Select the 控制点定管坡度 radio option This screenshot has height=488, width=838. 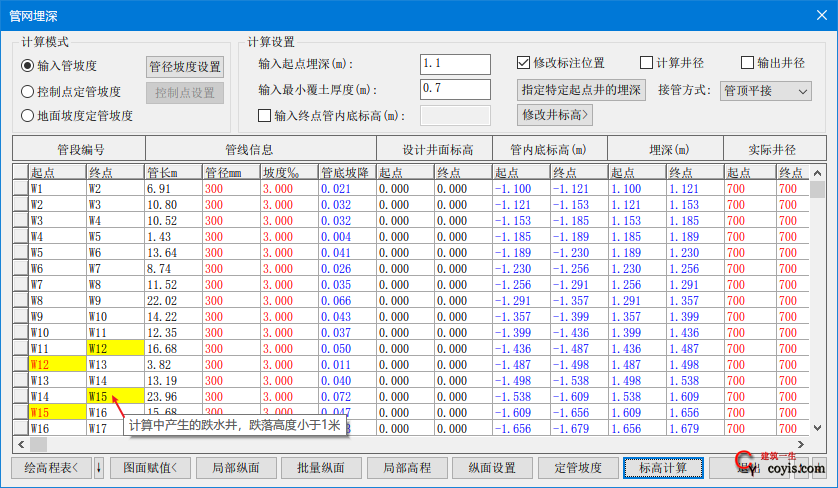point(71,91)
